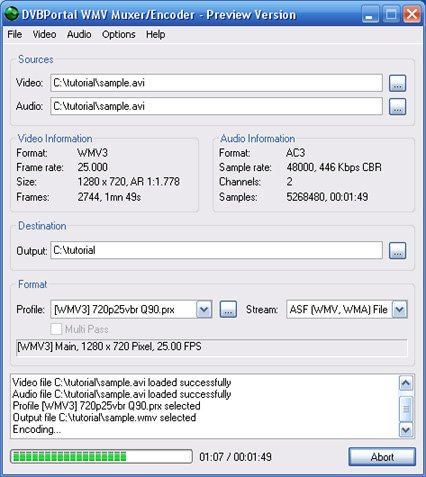Click into the Video source path field
This screenshot has height=477, width=426.
(x=216, y=83)
